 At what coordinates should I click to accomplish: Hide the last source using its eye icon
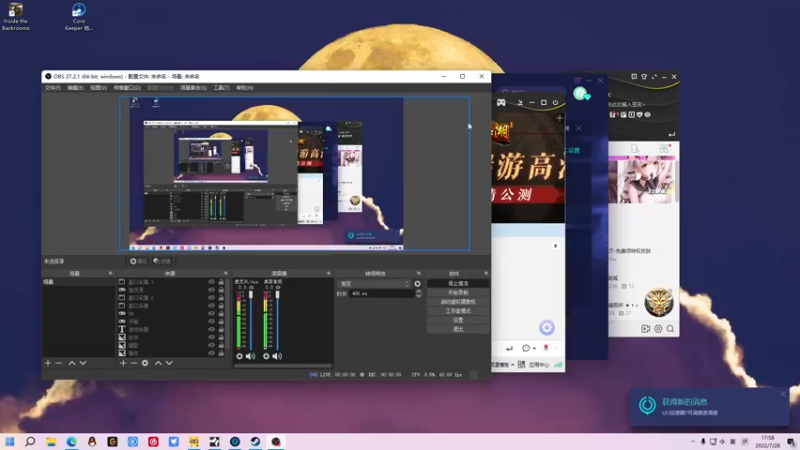pos(211,353)
